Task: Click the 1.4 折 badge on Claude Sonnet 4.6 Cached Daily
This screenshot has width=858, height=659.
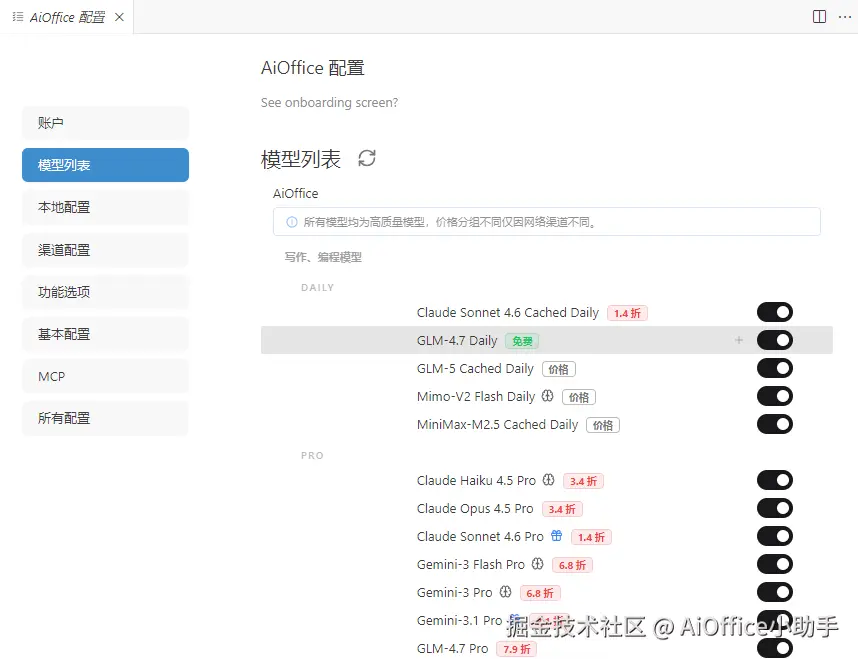Action: coord(627,313)
